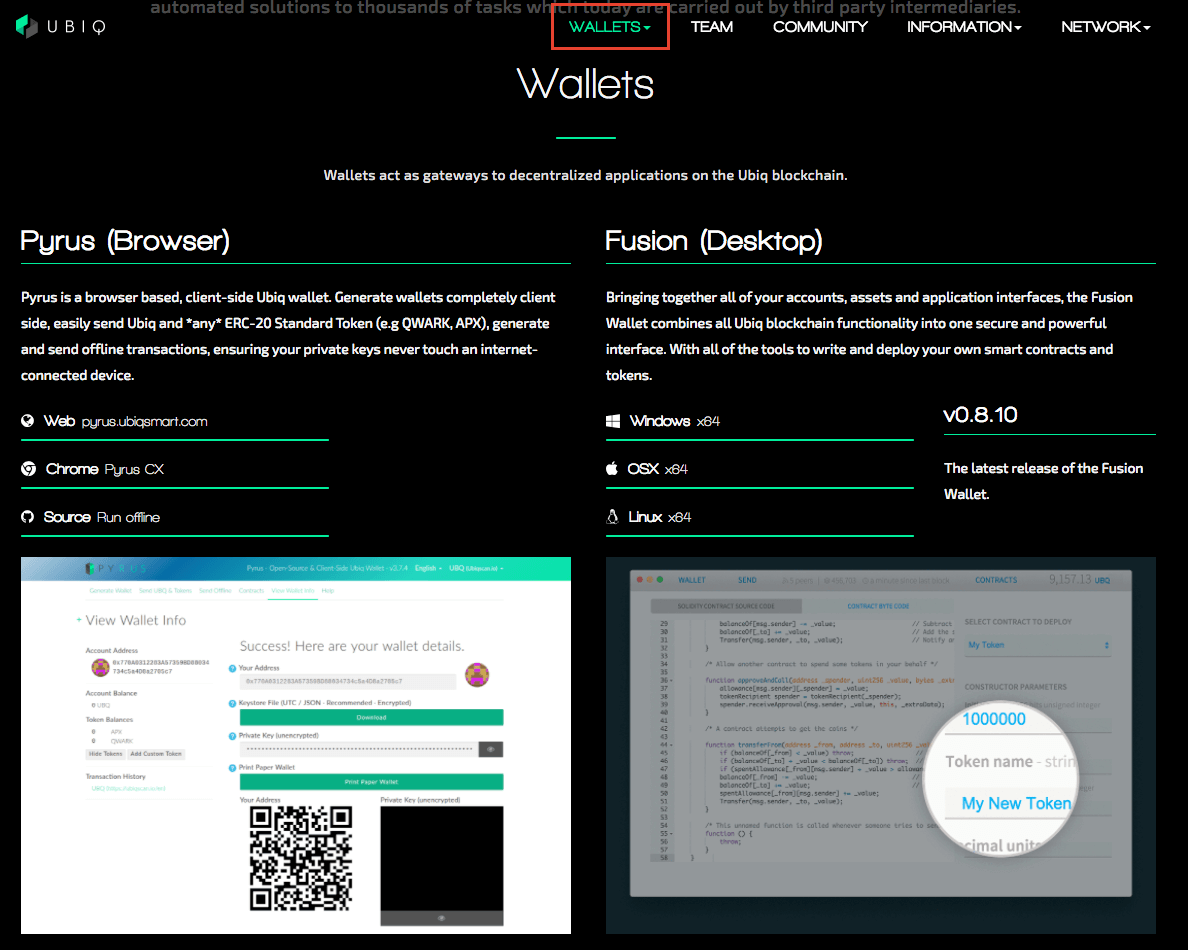Click the Chrome icon for Pyrus CX
Image resolution: width=1188 pixels, height=950 pixels.
tap(29, 469)
